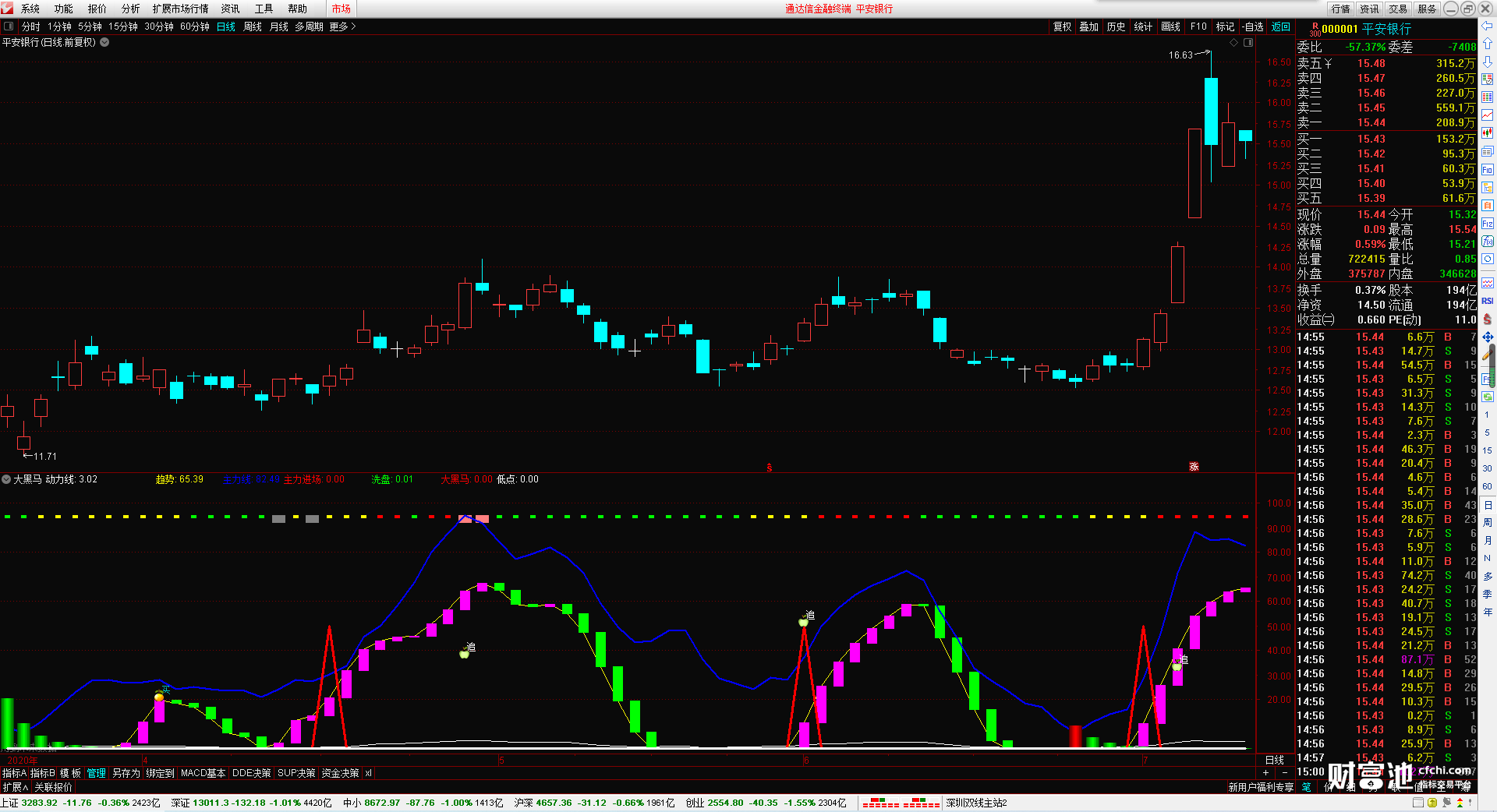Select the 周 period button in right sidebar

tap(1487, 523)
